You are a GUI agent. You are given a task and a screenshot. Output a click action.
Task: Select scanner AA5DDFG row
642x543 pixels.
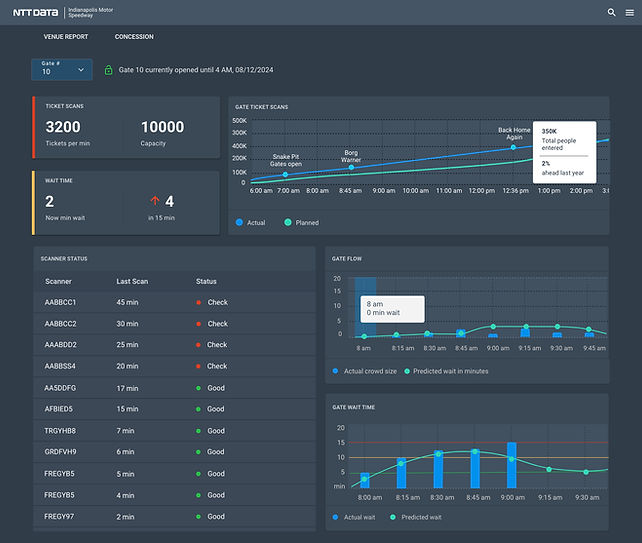coord(174,388)
